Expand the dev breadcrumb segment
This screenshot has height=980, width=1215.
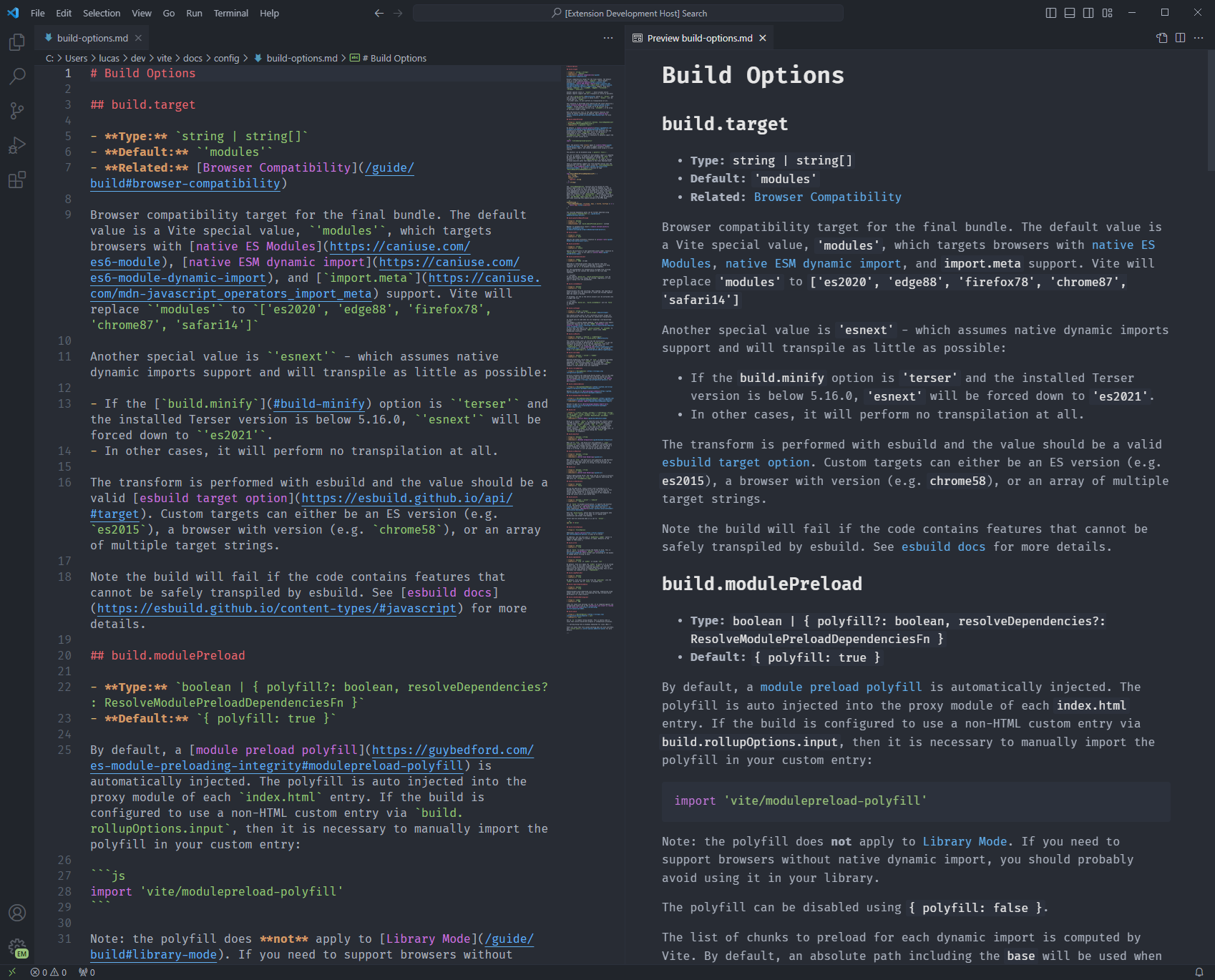[138, 58]
